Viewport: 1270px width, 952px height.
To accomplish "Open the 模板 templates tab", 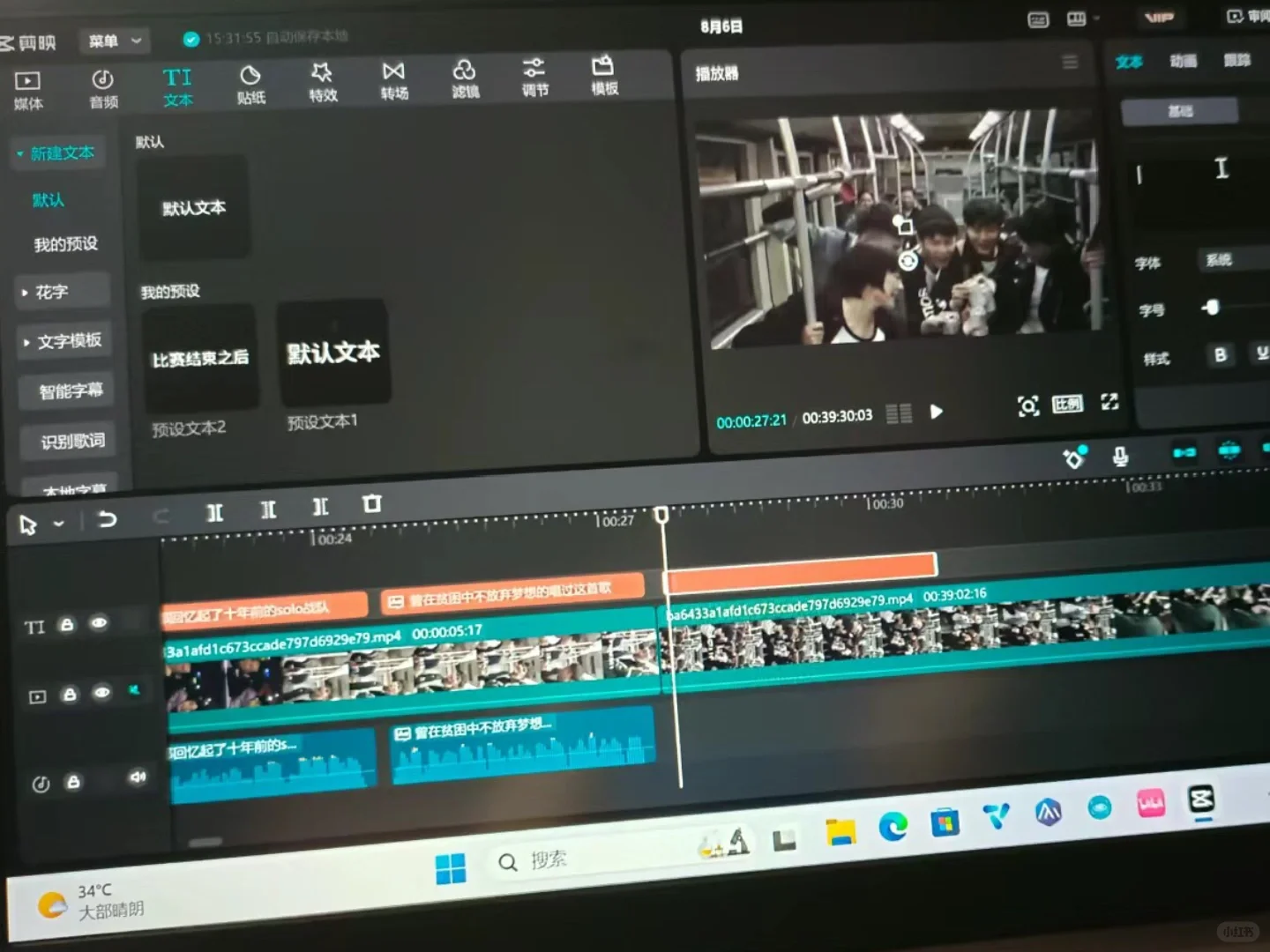I will point(604,75).
